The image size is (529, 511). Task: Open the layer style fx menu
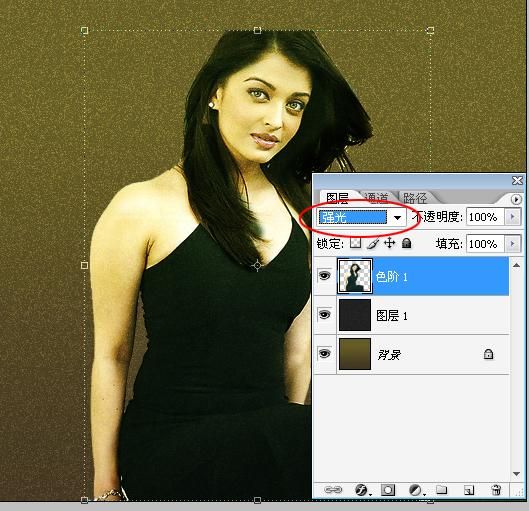pyautogui.click(x=362, y=489)
